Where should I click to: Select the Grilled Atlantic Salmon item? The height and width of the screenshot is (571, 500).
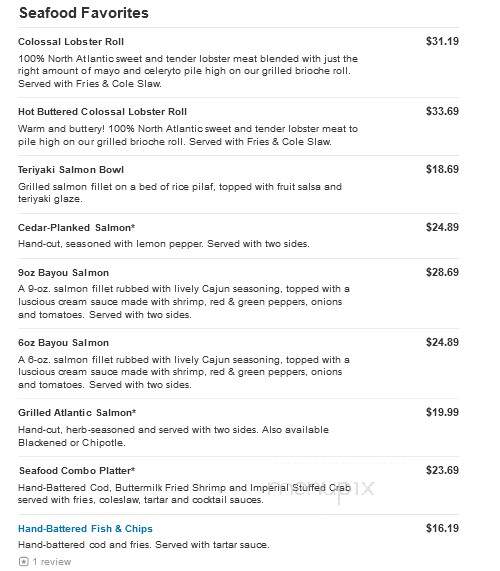click(x=77, y=413)
